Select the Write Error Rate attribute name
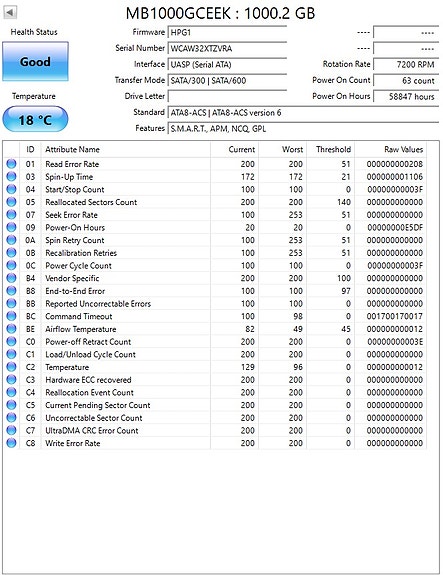Screen dimensions: 443x575 click(x=73, y=443)
